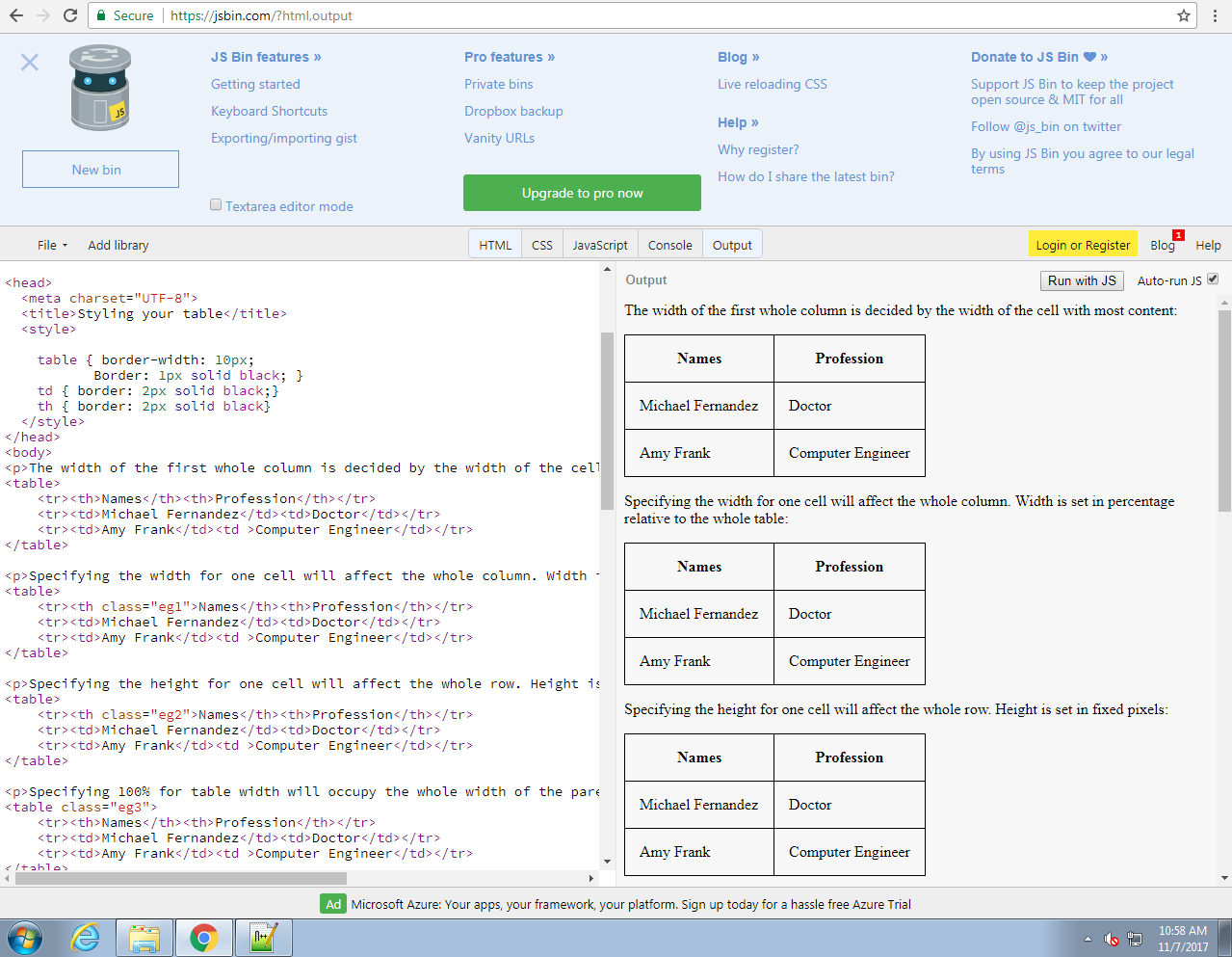Click the Upgrade to pro now button

point(582,193)
